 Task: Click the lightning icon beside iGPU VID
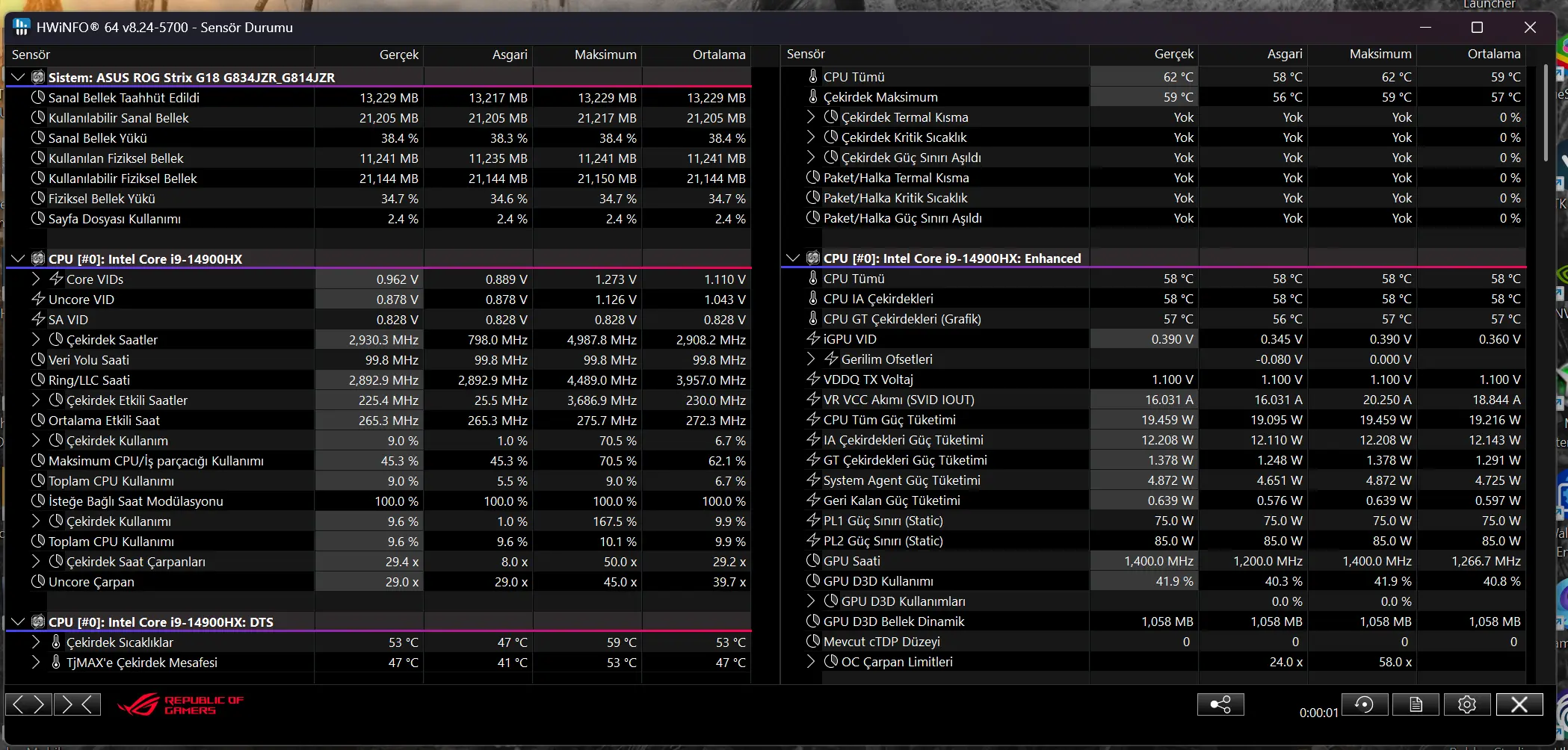tap(813, 339)
